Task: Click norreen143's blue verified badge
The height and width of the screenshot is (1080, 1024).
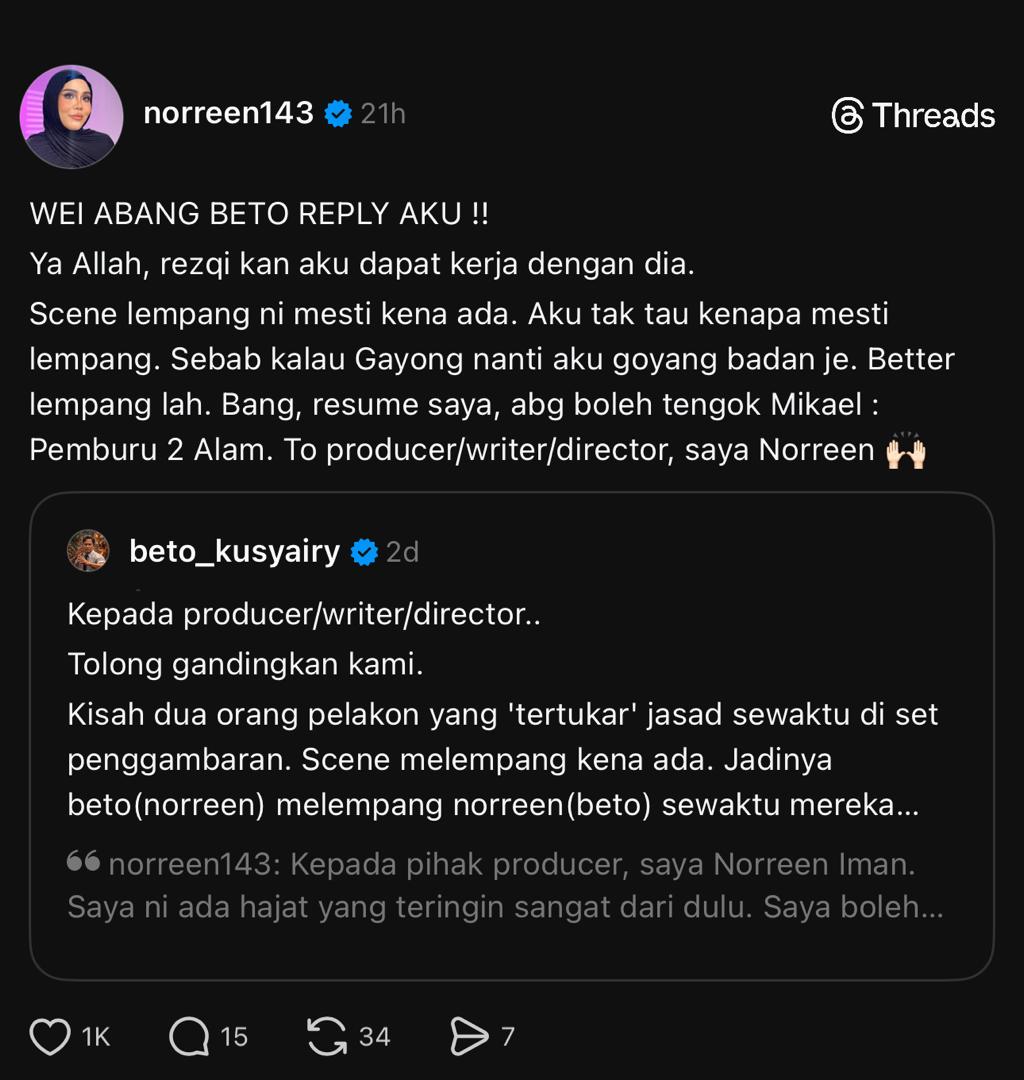Action: tap(339, 114)
